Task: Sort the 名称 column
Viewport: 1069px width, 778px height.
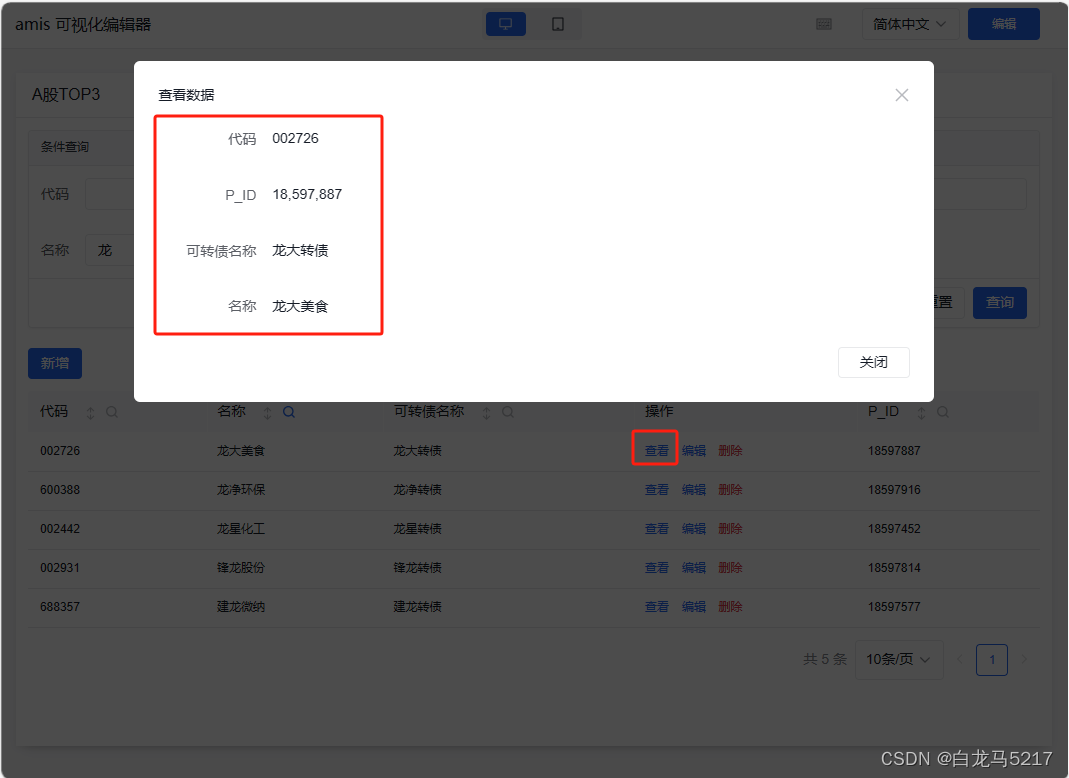Action: point(267,413)
